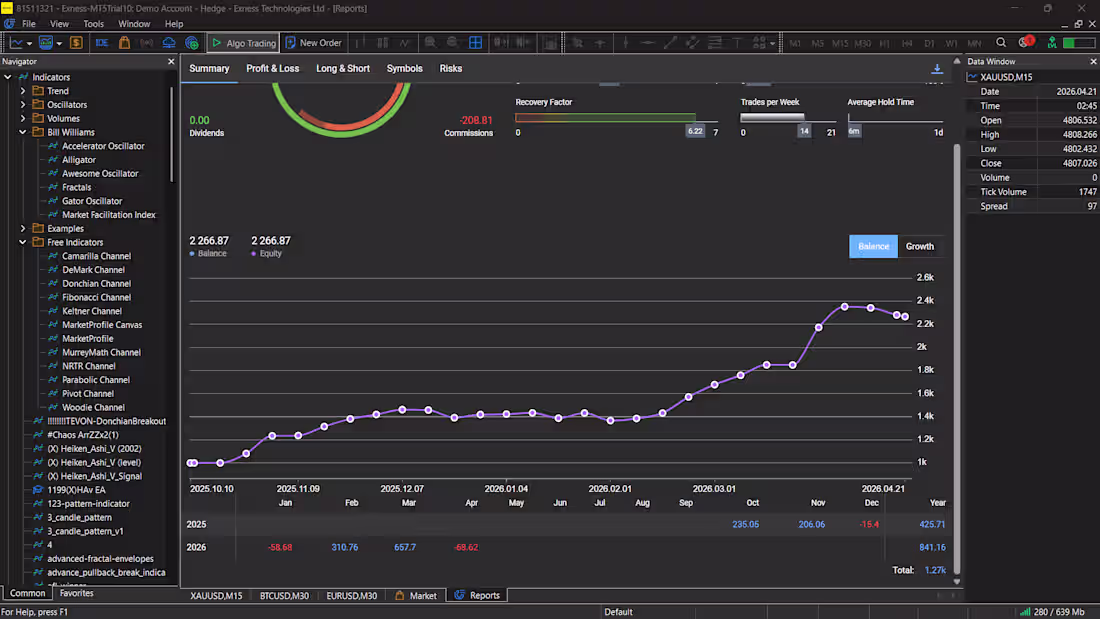
Task: Open the chart Zoom In icon
Action: point(430,42)
